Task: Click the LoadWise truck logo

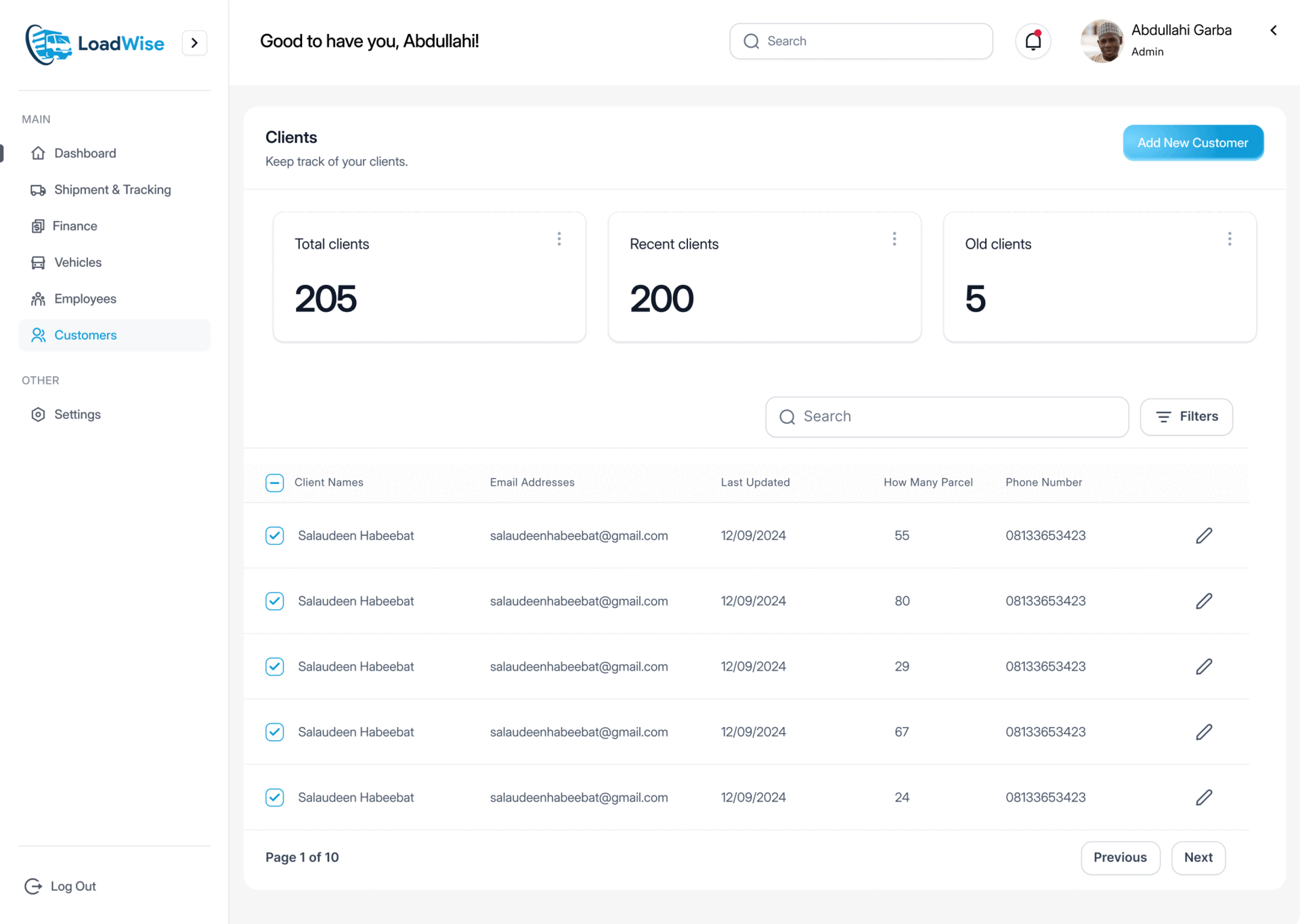Action: [x=49, y=44]
